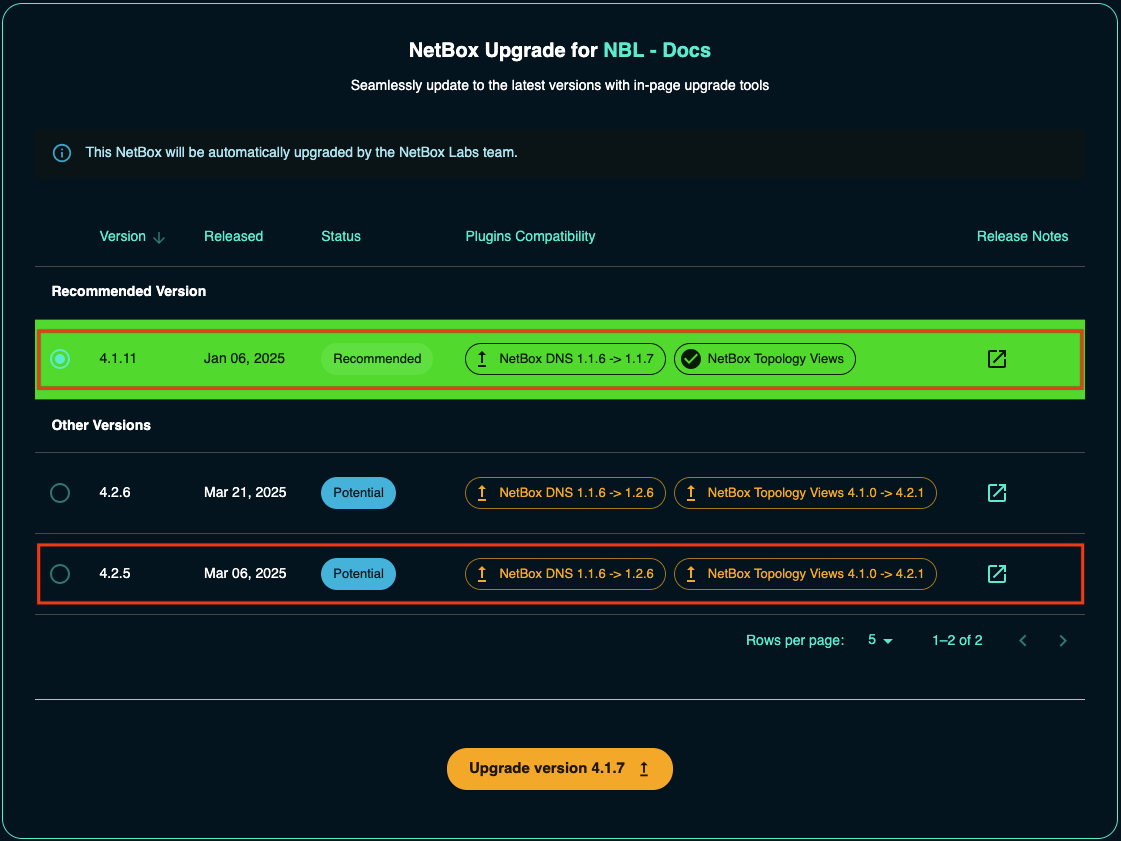This screenshot has width=1121, height=841.
Task: Click the NBL - Docs title link
Action: pyautogui.click(x=656, y=51)
